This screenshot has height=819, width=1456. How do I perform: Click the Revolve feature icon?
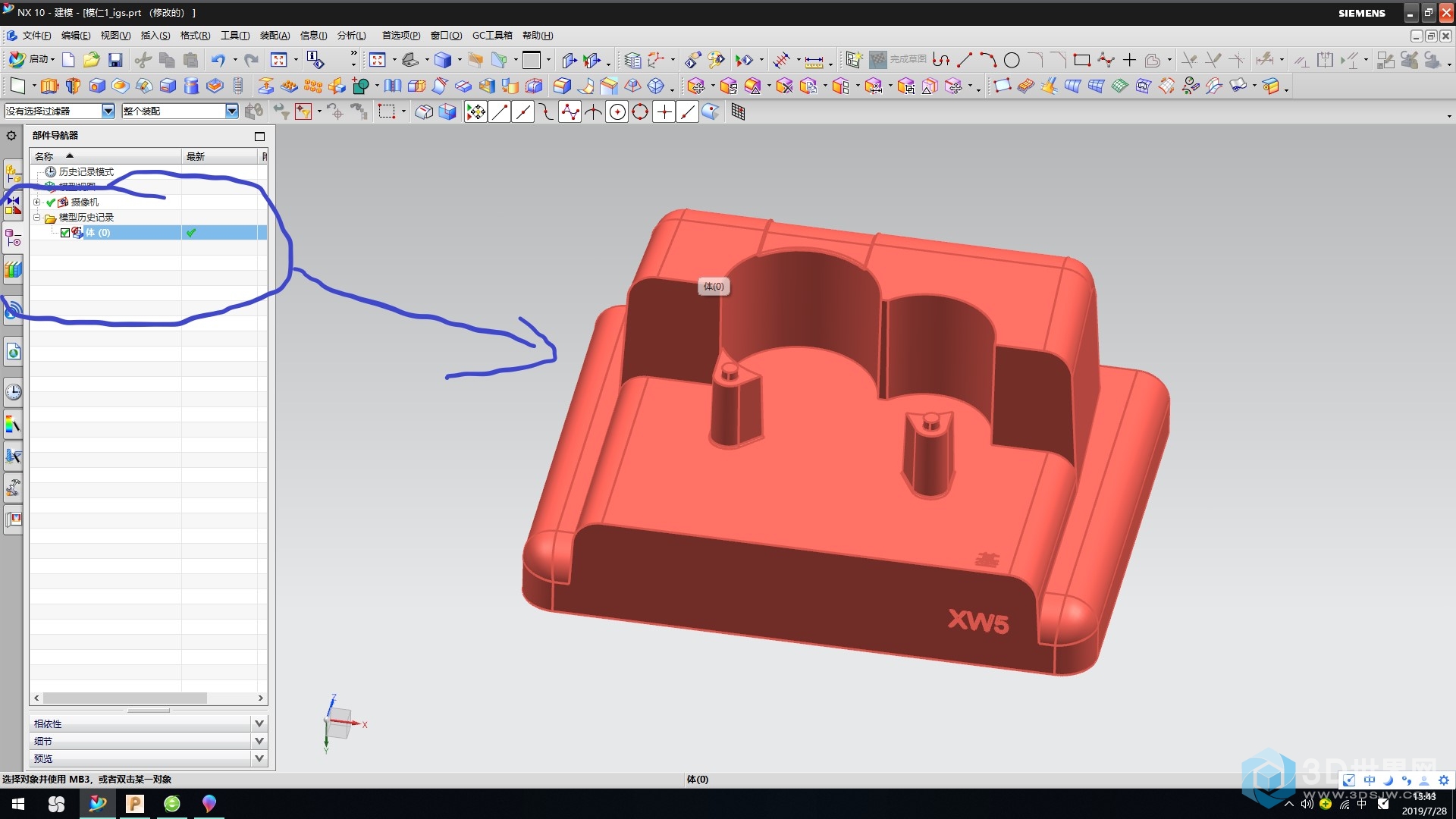[x=73, y=86]
